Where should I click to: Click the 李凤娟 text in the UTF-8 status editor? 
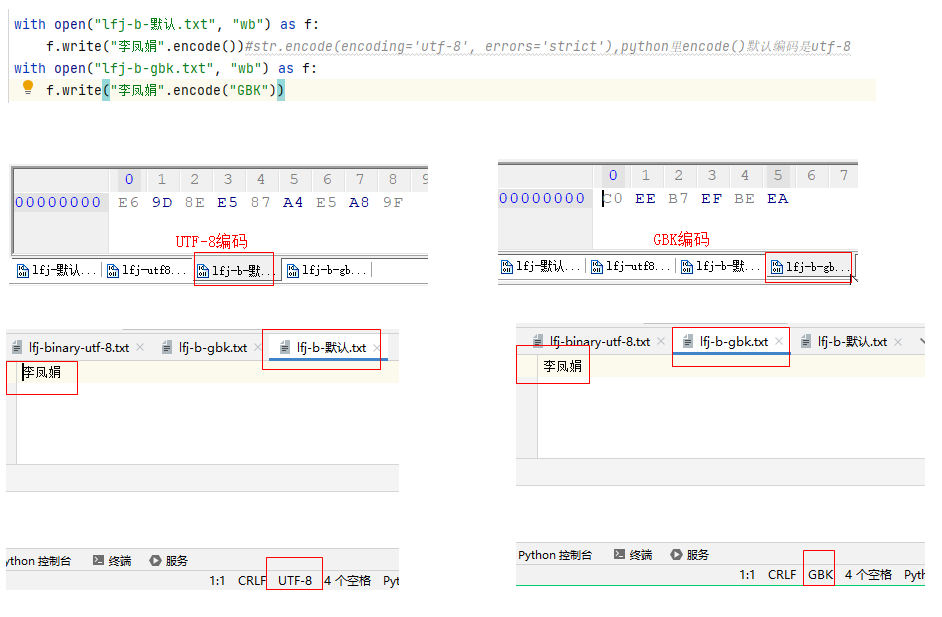pyautogui.click(x=42, y=372)
